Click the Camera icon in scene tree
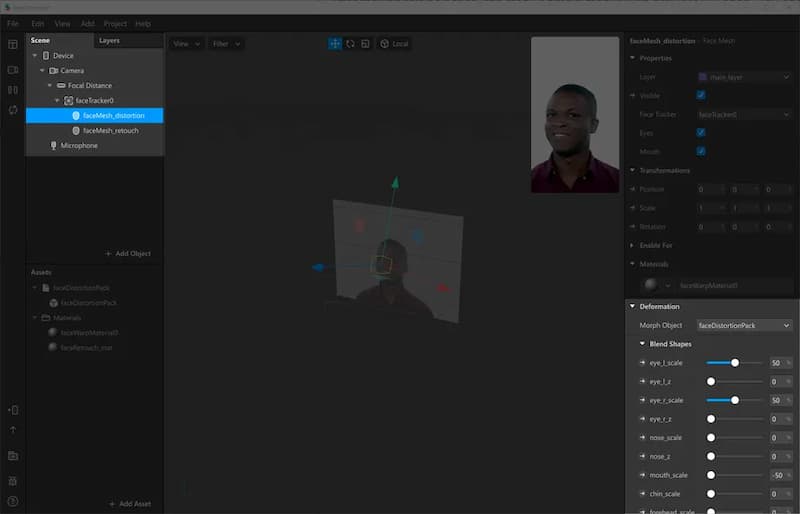The width and height of the screenshot is (800, 514). (x=54, y=70)
